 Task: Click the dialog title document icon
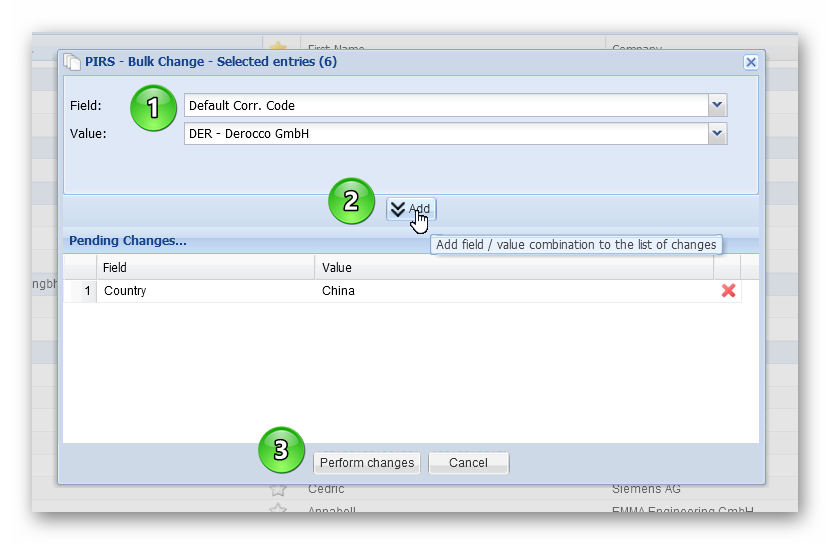pyautogui.click(x=72, y=62)
